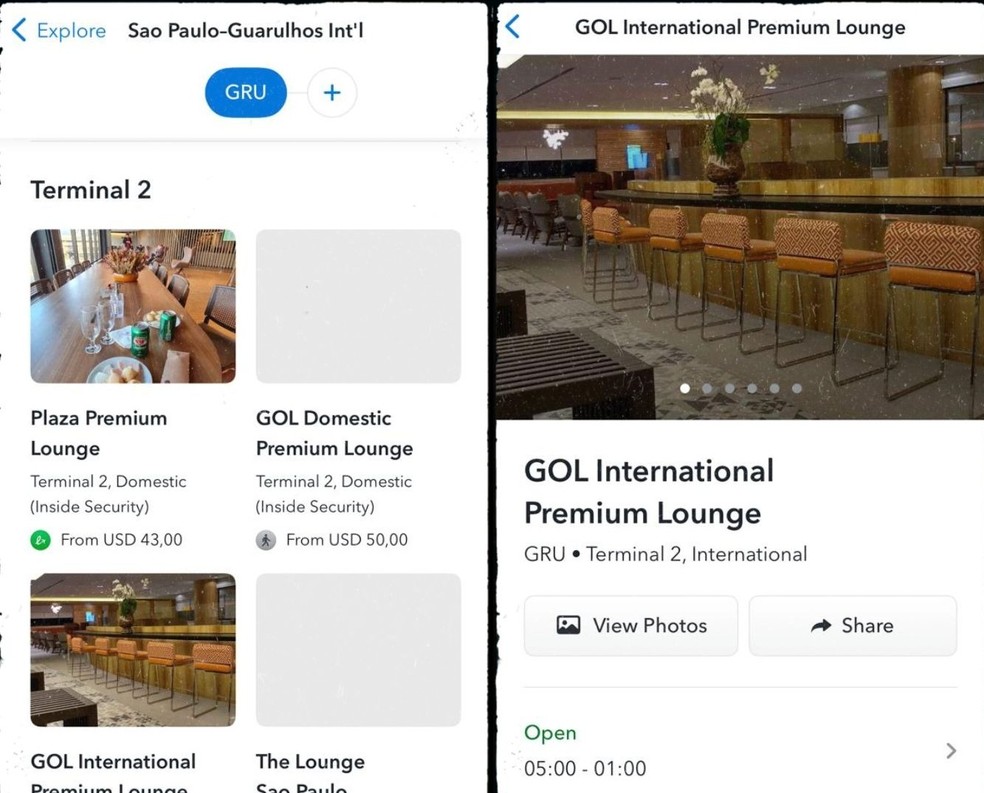Screen dimensions: 984x793
Task: Open the photo gallery icon in View Photos
Action: [x=568, y=625]
